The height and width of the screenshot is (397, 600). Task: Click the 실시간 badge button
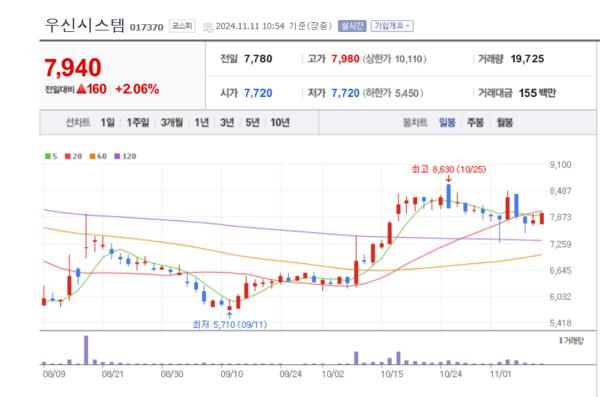point(352,26)
